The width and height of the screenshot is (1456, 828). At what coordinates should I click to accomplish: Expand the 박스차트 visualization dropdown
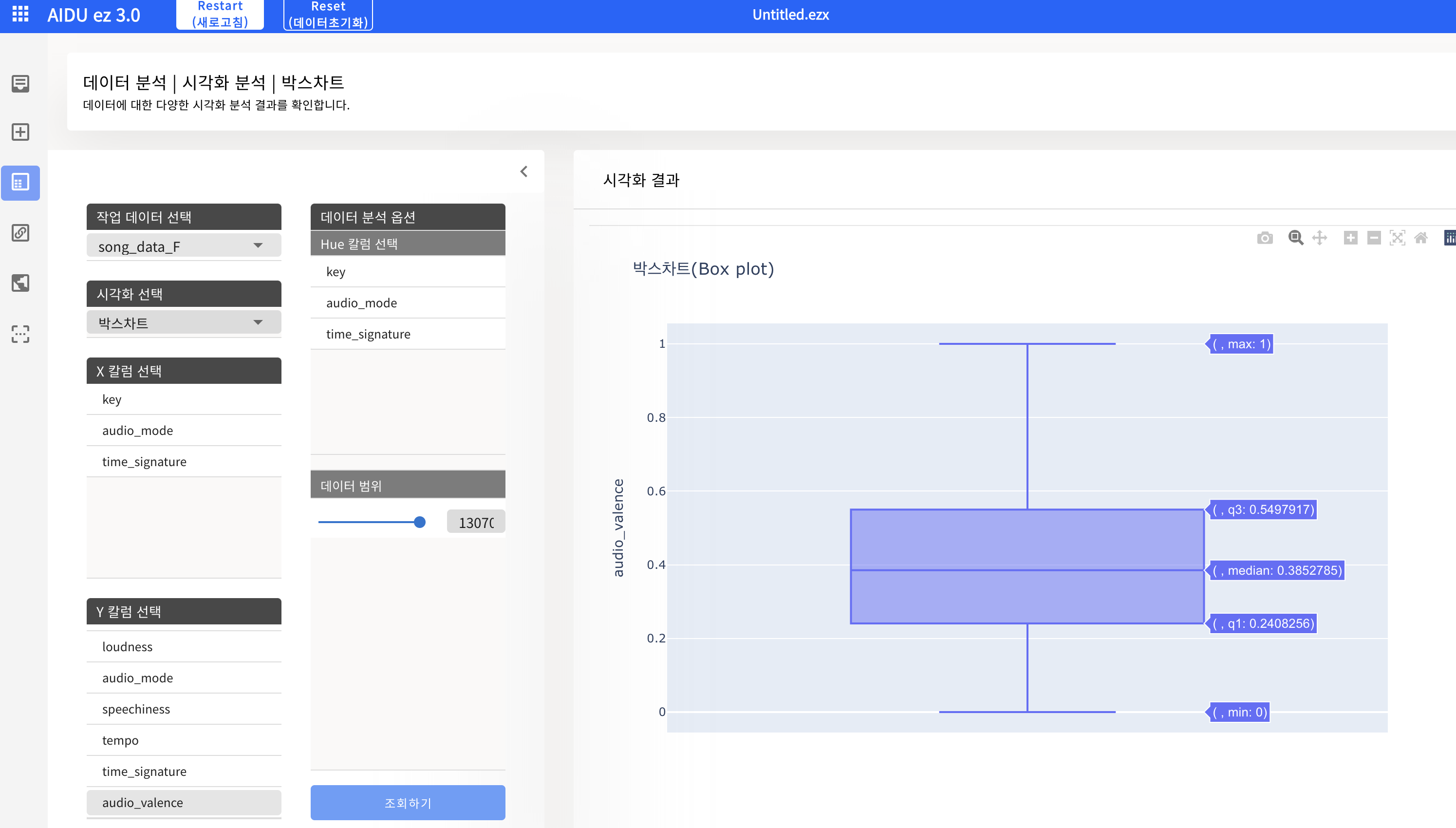click(x=184, y=323)
